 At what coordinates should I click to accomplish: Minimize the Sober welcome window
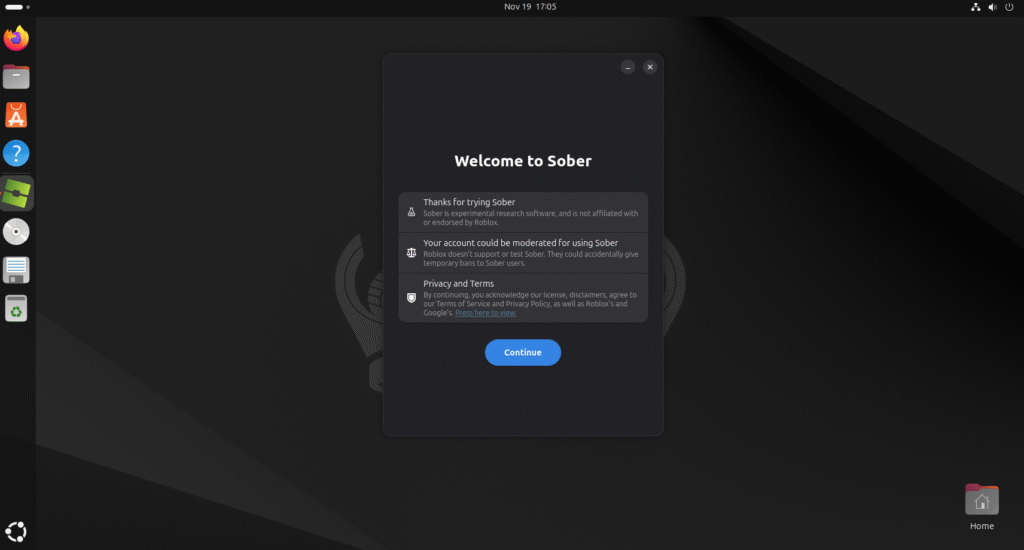[x=628, y=67]
